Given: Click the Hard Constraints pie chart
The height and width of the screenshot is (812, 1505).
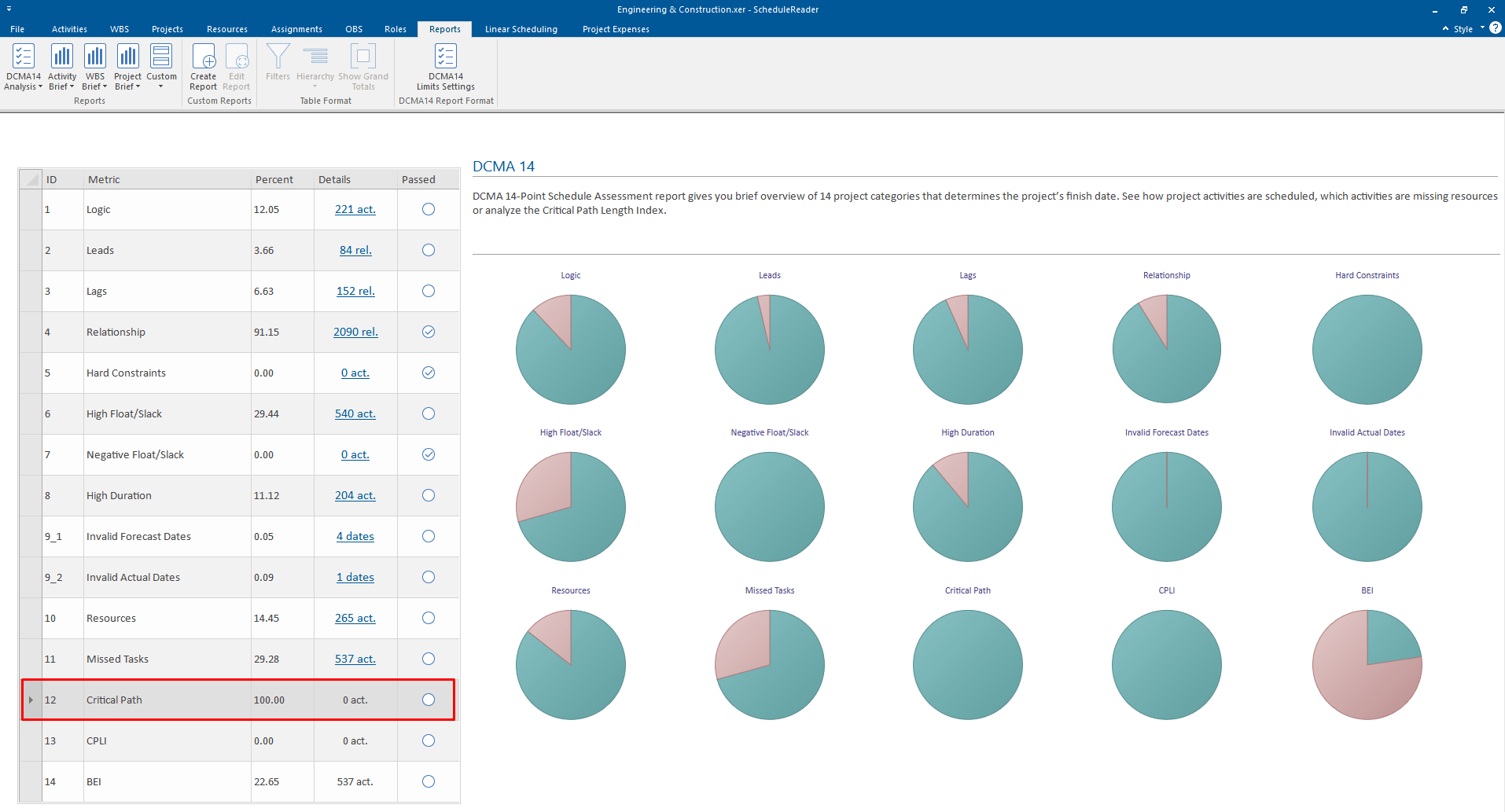Looking at the screenshot, I should [1367, 349].
